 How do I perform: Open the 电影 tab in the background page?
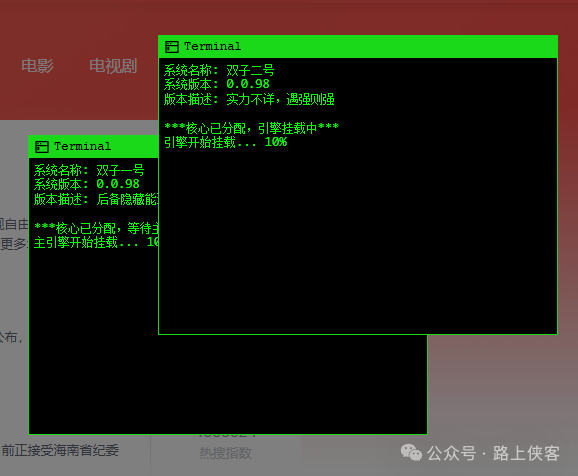point(37,66)
